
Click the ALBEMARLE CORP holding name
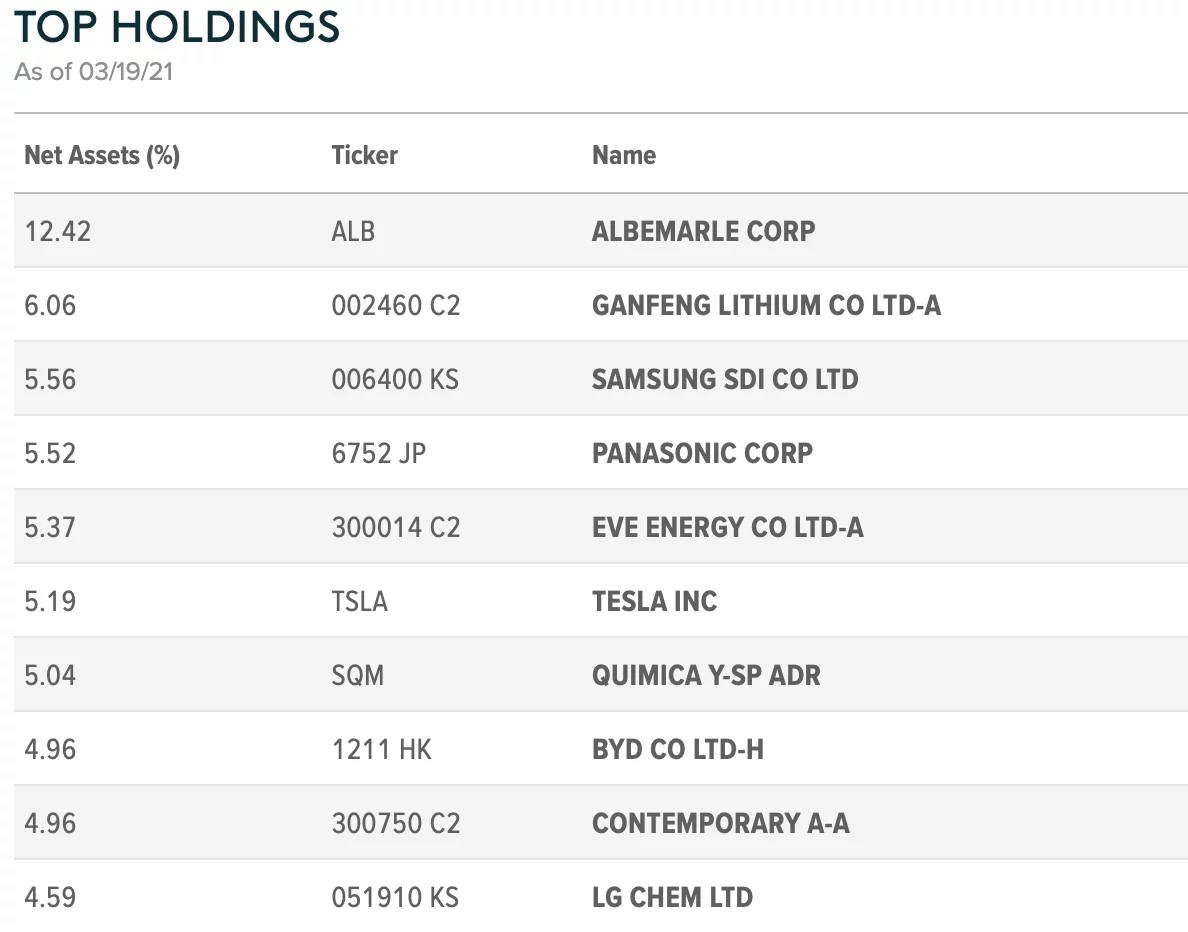click(703, 231)
